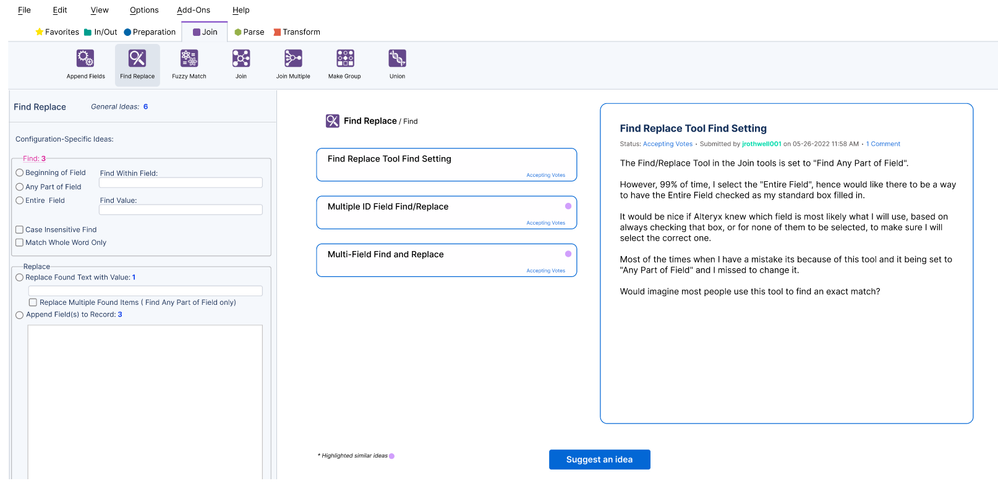Screen dimensions: 998x491
Task: Open the Edit menu
Action: [60, 10]
